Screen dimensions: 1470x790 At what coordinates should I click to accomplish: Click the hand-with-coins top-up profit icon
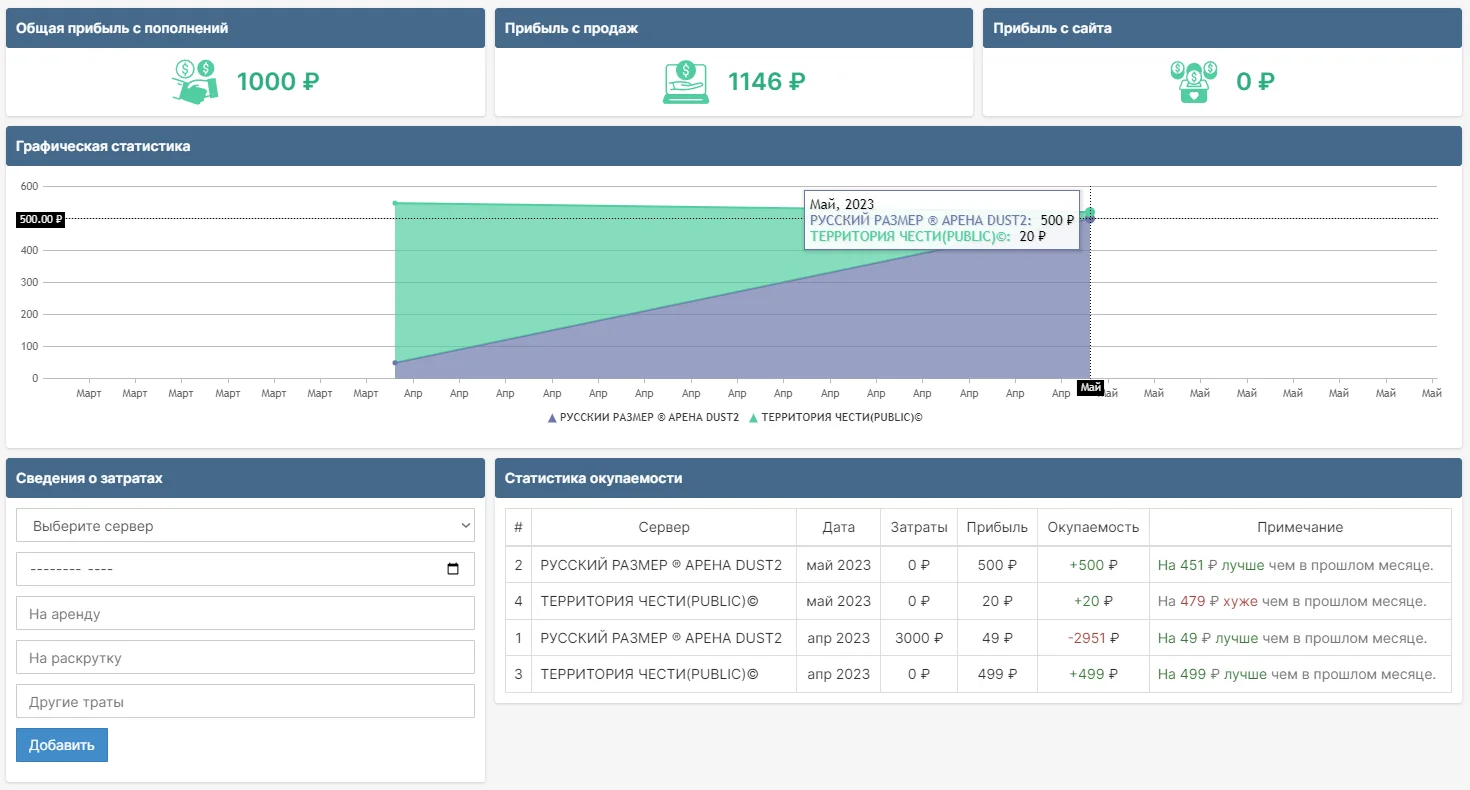point(195,81)
